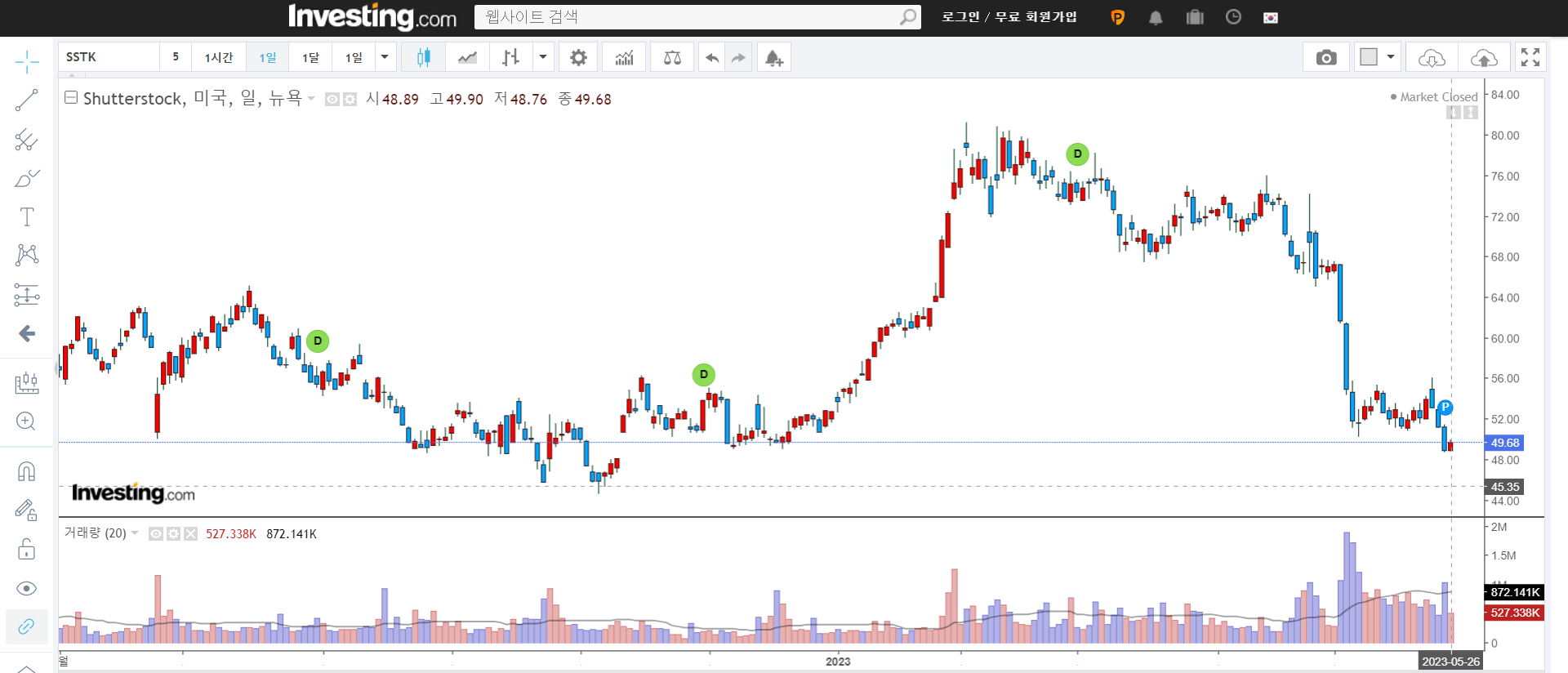
Task: Click the single-arrow icon under Market Closed
Action: point(1454,112)
